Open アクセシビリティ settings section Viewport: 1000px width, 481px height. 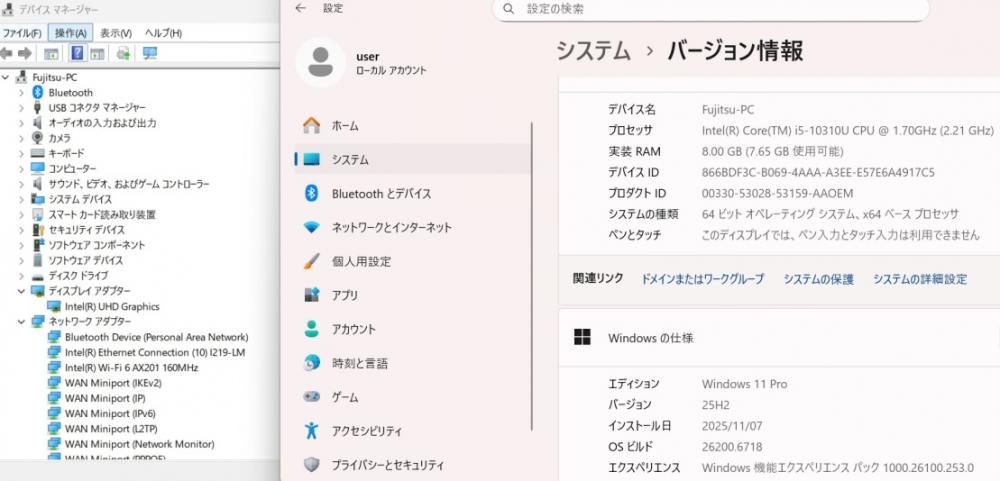coord(366,431)
